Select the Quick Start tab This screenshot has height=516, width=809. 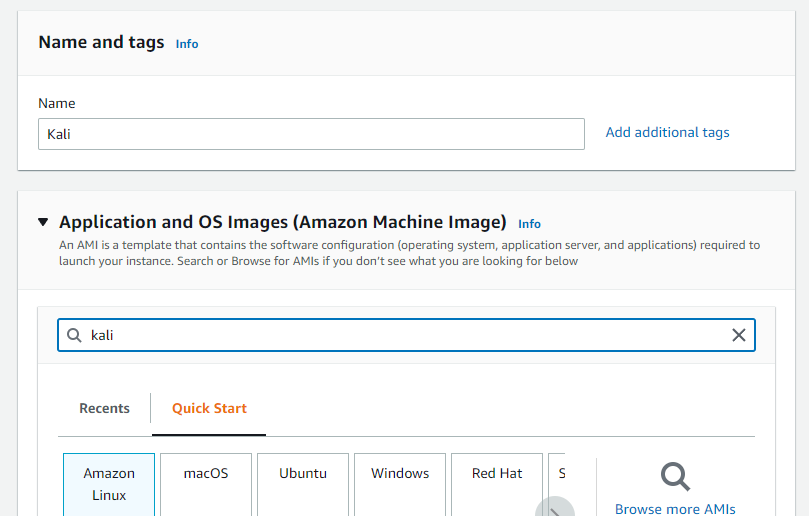pyautogui.click(x=209, y=408)
